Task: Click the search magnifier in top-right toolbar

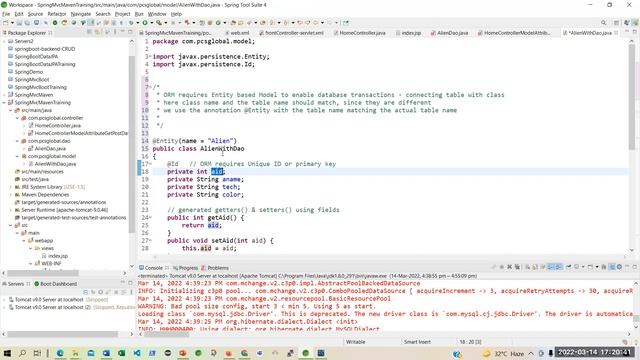Action: pos(603,23)
